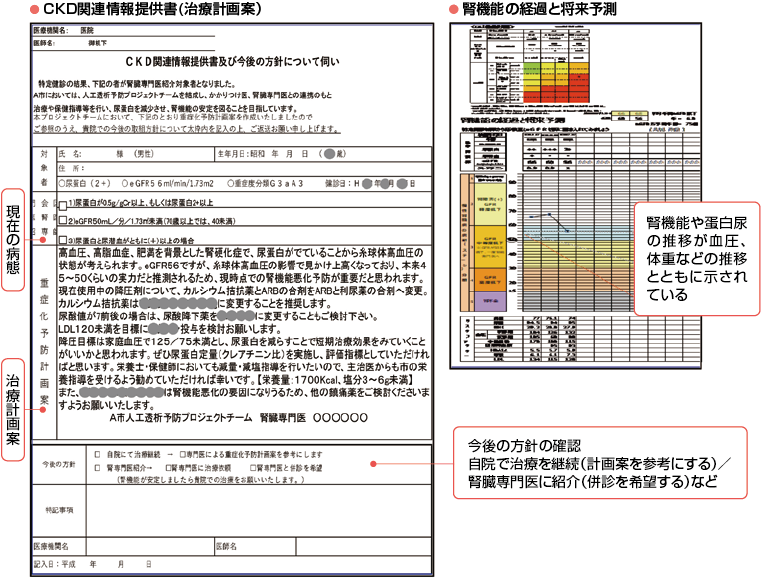Click the empty 特記事項 entry field
The width and height of the screenshot is (761, 582).
coord(259,510)
